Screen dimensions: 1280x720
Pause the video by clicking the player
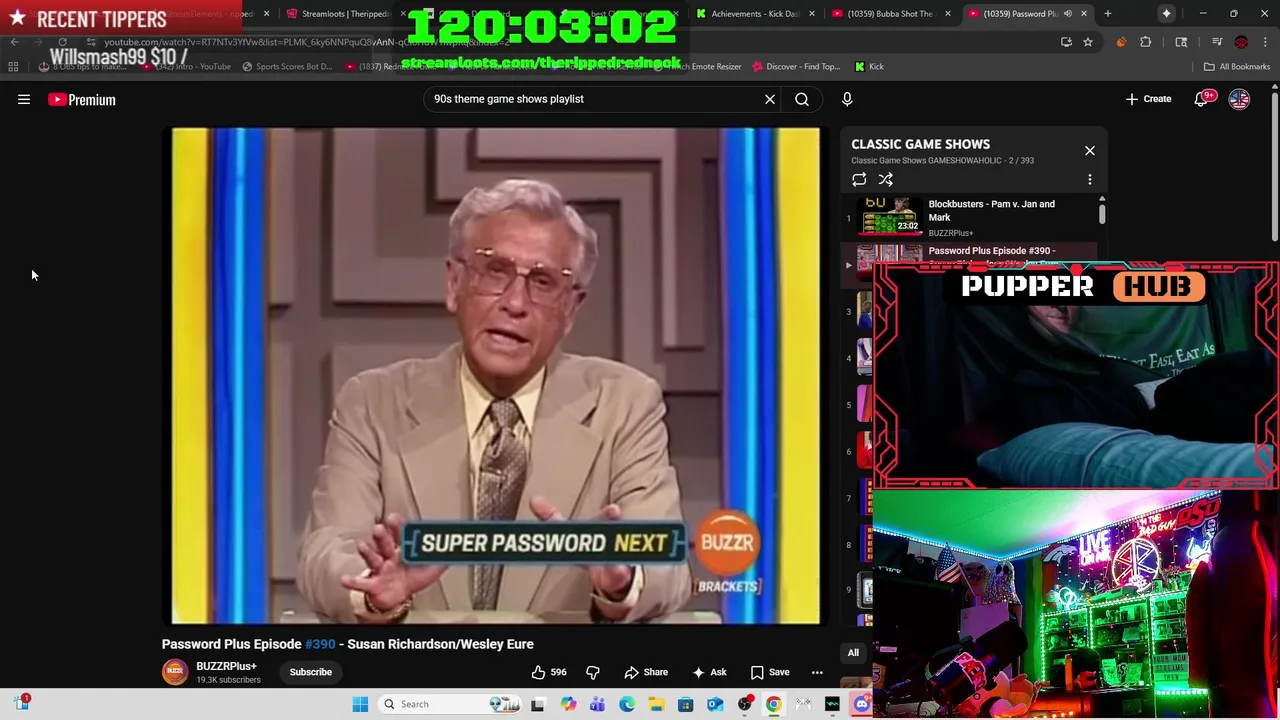click(496, 376)
